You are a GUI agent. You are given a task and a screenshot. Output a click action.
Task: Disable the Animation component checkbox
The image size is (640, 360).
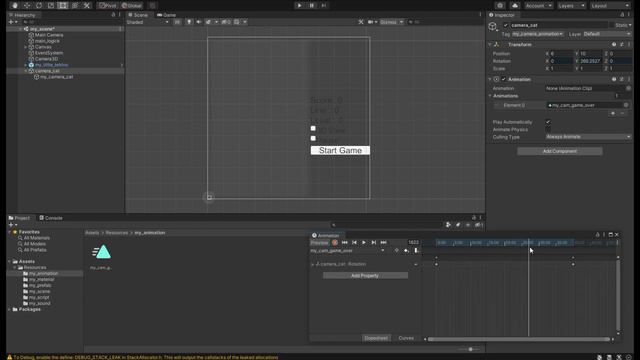click(504, 79)
